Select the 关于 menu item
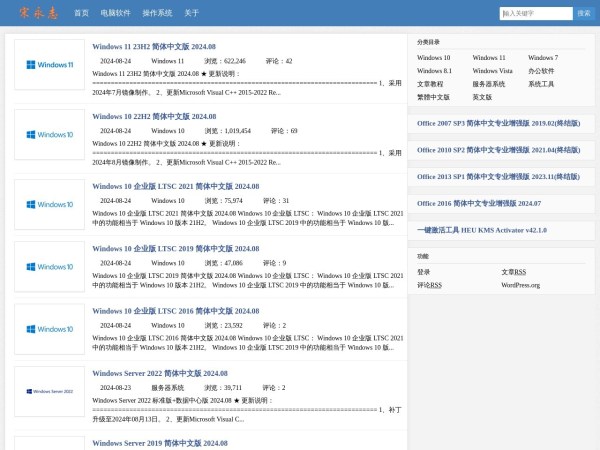 pos(192,14)
